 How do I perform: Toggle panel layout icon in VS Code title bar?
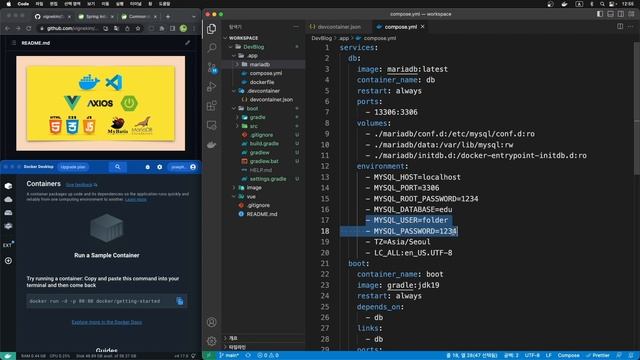click(x=610, y=14)
